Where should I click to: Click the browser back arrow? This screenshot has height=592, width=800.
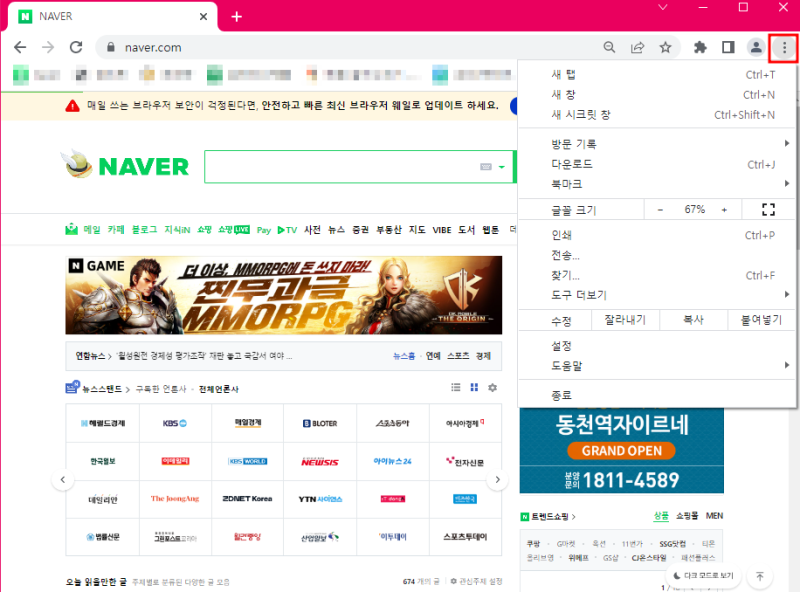point(20,47)
